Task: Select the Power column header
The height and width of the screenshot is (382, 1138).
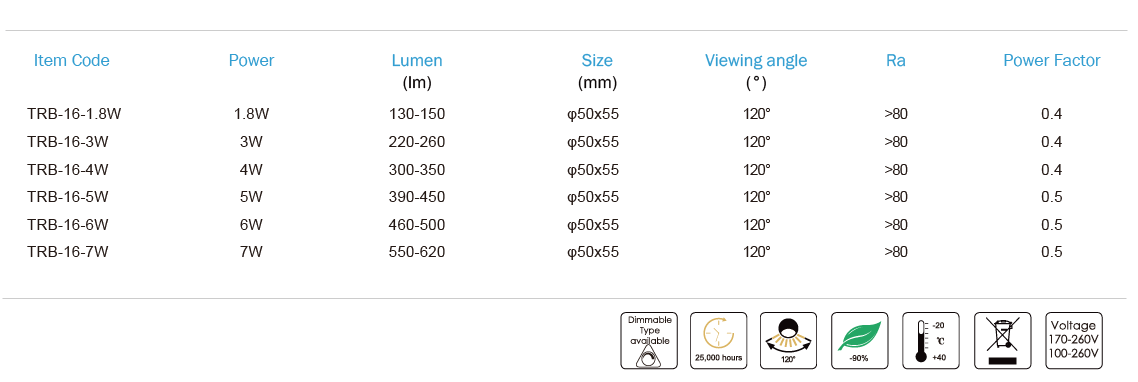Action: (x=252, y=60)
